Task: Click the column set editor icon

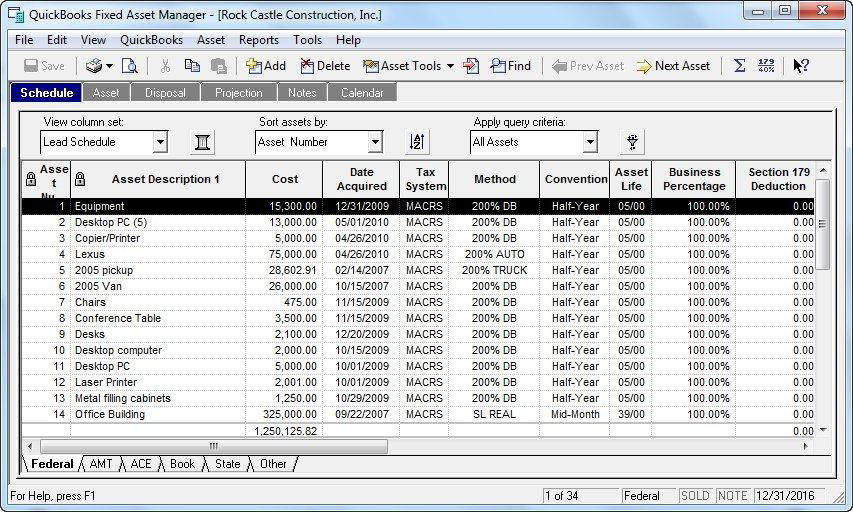Action: click(x=202, y=142)
